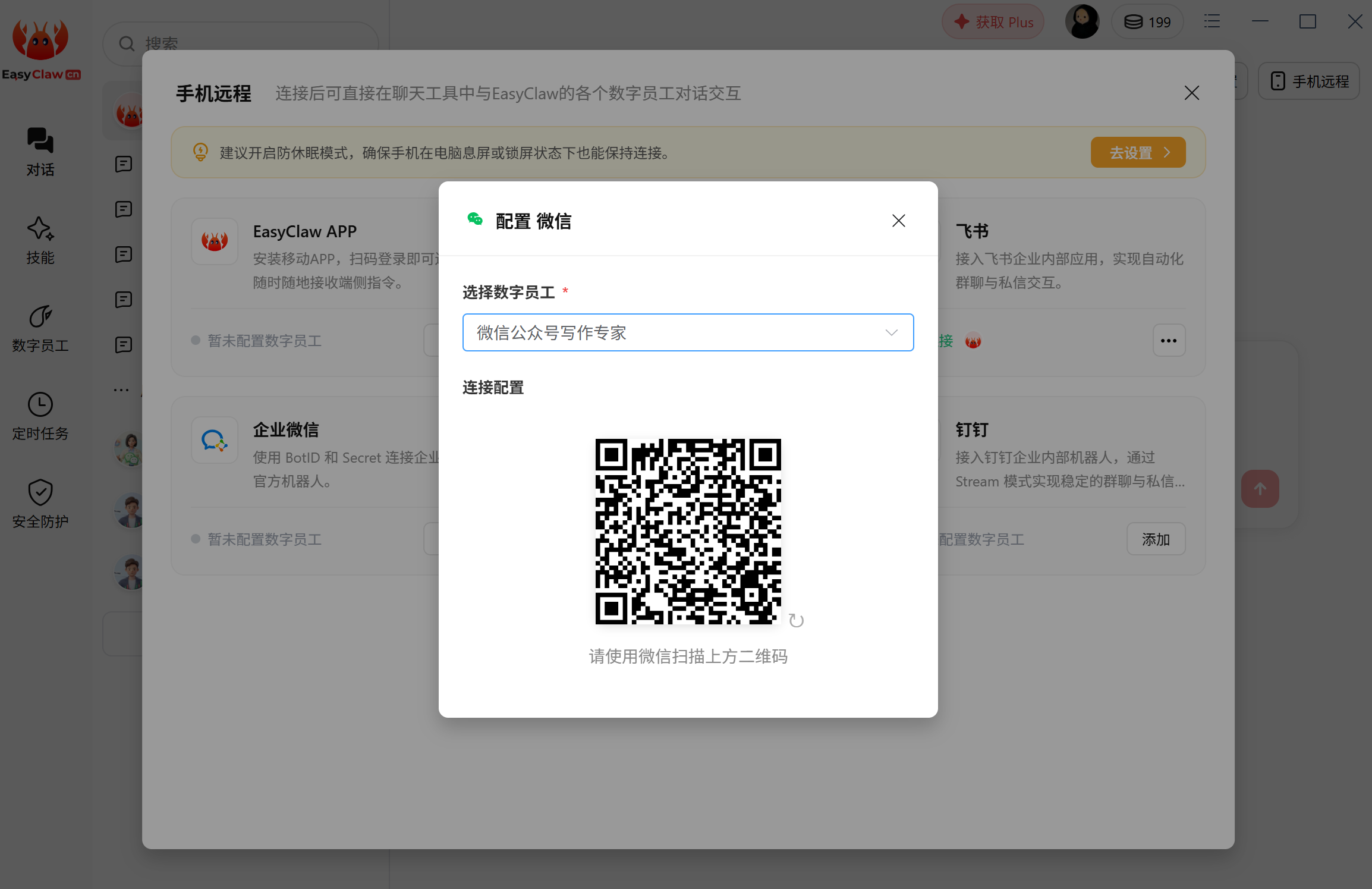The image size is (1372, 889).
Task: Open the 数字员工 sidebar section
Action: click(x=40, y=328)
